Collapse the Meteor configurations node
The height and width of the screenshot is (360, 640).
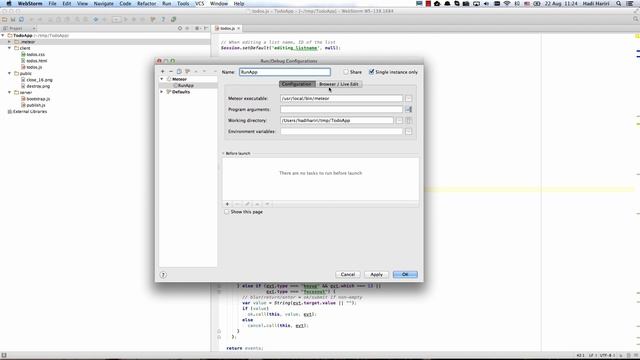(162, 79)
